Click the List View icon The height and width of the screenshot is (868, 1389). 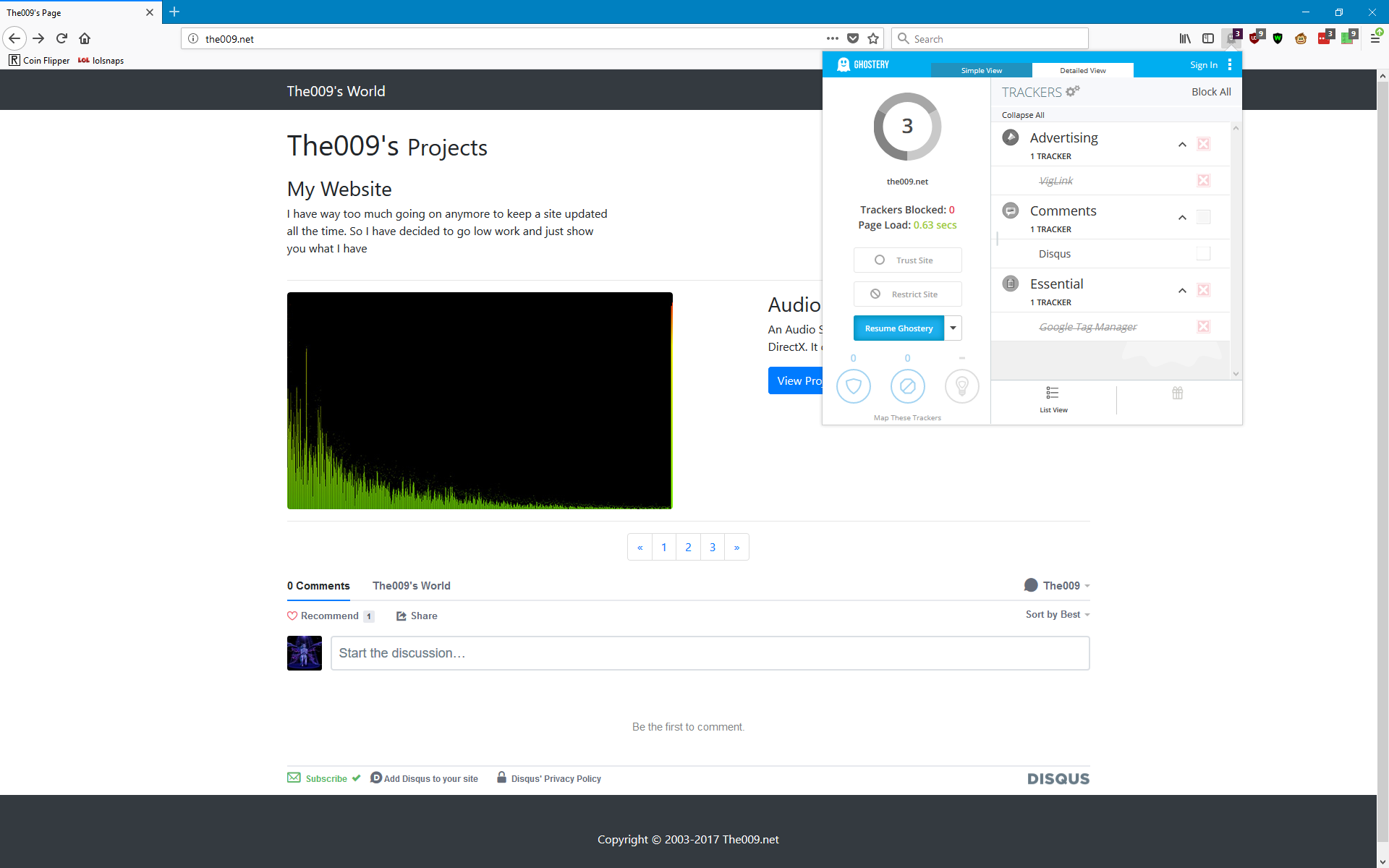click(x=1053, y=399)
